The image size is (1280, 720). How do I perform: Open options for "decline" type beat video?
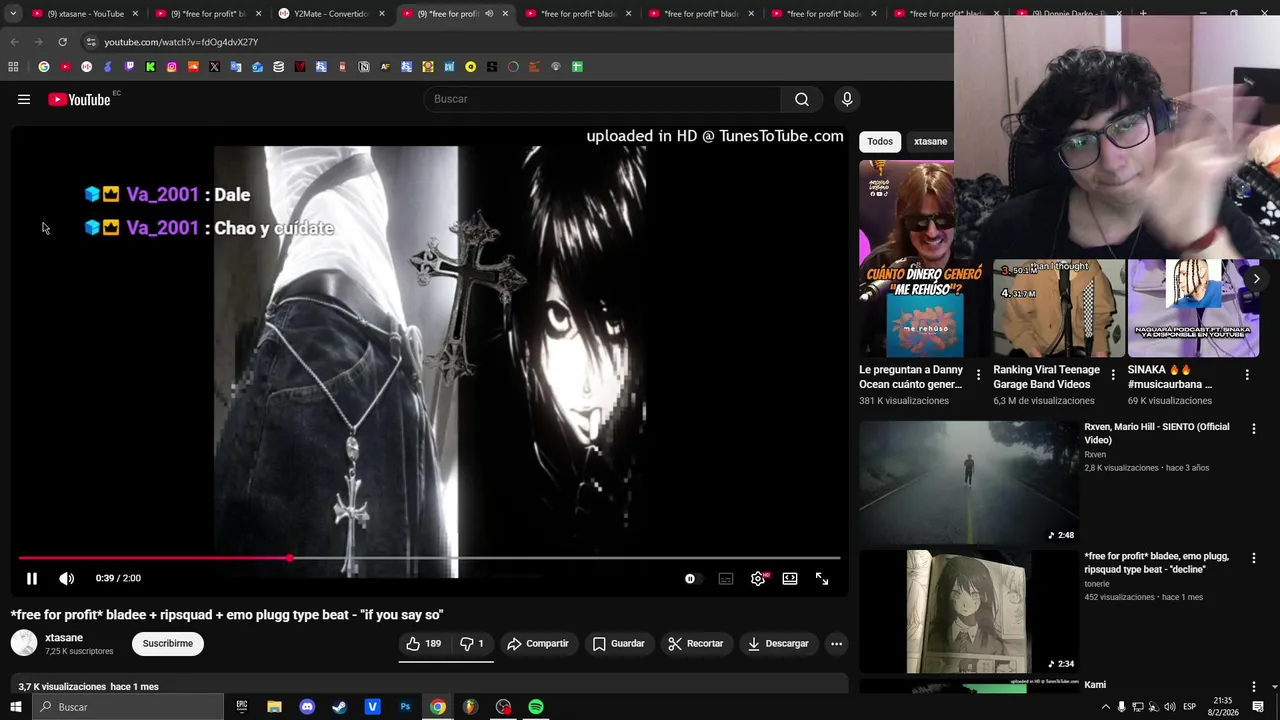pyautogui.click(x=1254, y=558)
